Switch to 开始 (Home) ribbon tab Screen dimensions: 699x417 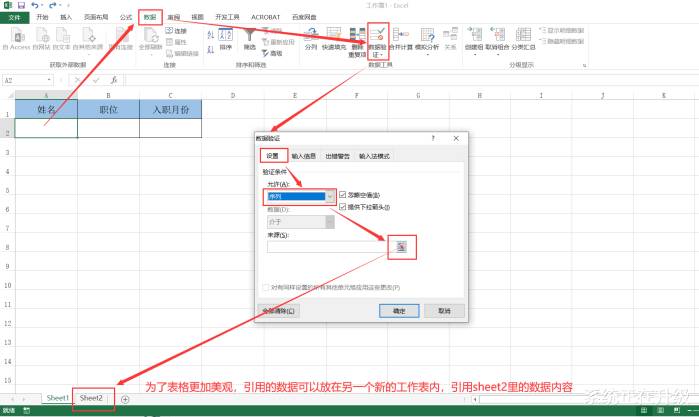pyautogui.click(x=42, y=17)
